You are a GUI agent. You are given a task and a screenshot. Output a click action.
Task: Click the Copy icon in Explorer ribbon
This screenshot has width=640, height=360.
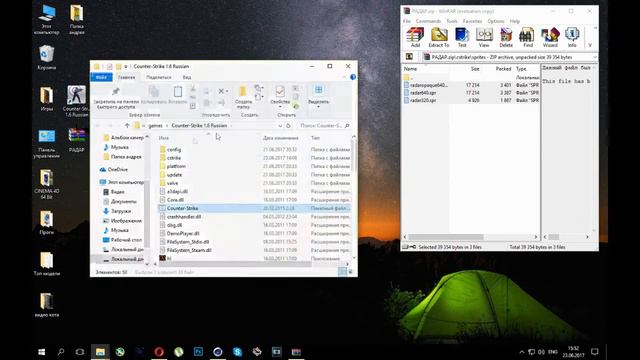[x=153, y=91]
